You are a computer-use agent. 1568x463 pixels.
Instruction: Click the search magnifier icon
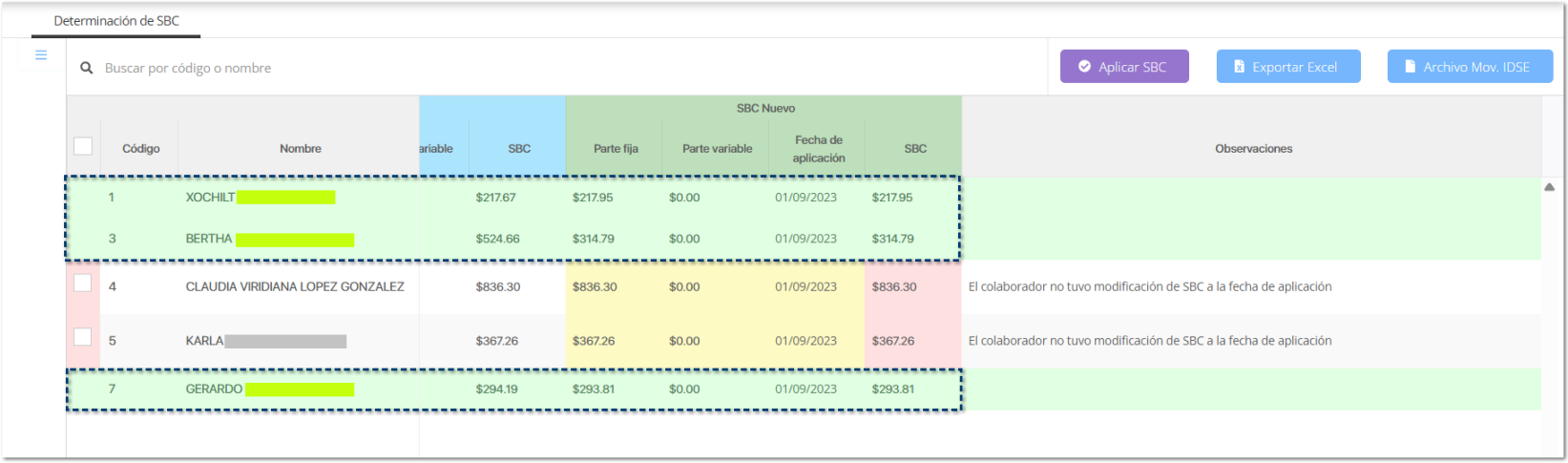pos(87,68)
